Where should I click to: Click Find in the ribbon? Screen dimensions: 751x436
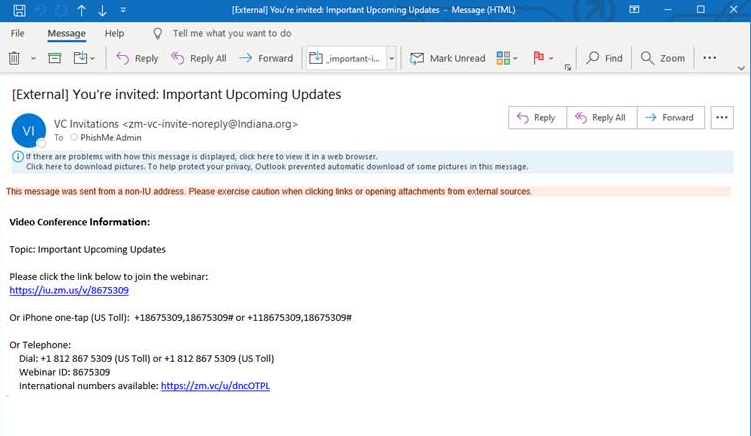(604, 58)
